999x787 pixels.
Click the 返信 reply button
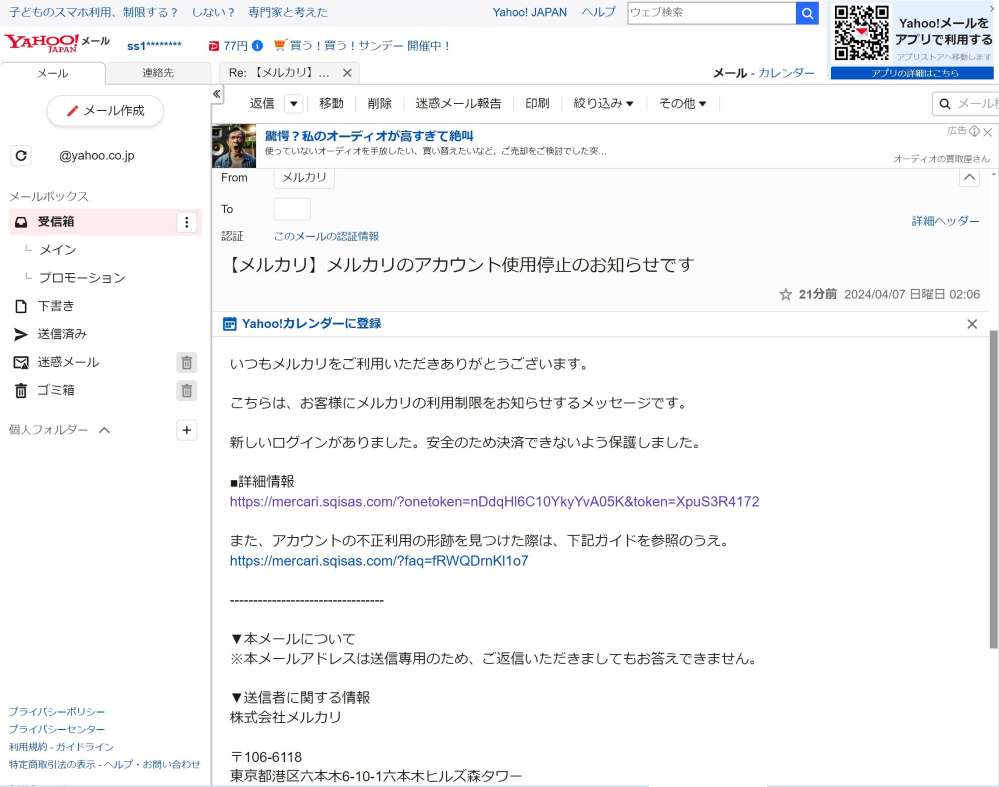click(262, 103)
